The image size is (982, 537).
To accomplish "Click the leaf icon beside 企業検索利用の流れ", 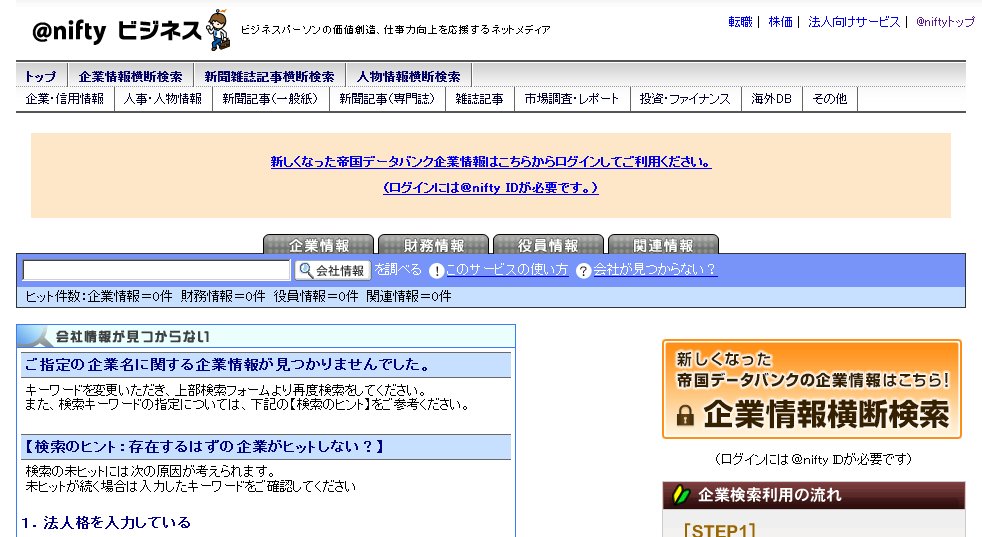I will (680, 495).
